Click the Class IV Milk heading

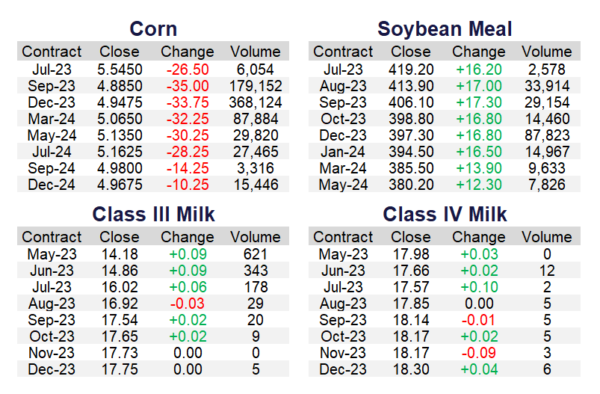point(445,214)
